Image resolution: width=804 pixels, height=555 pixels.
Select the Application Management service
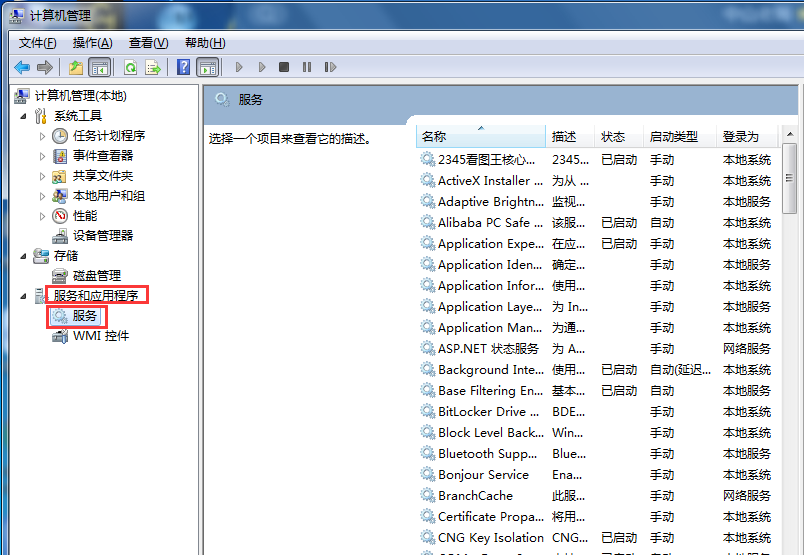597,328
